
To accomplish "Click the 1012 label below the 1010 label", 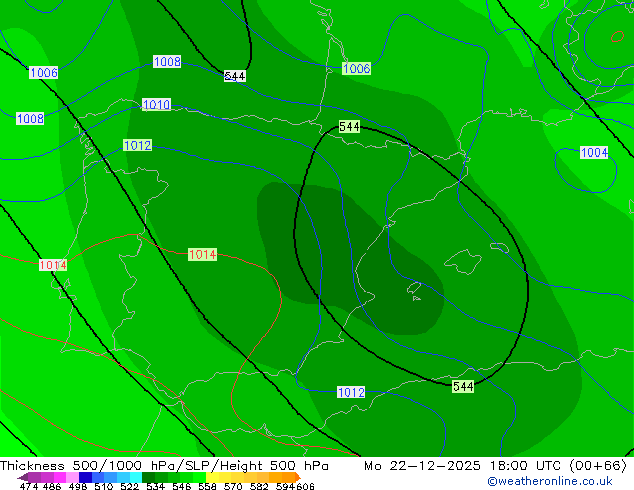I will (137, 145).
